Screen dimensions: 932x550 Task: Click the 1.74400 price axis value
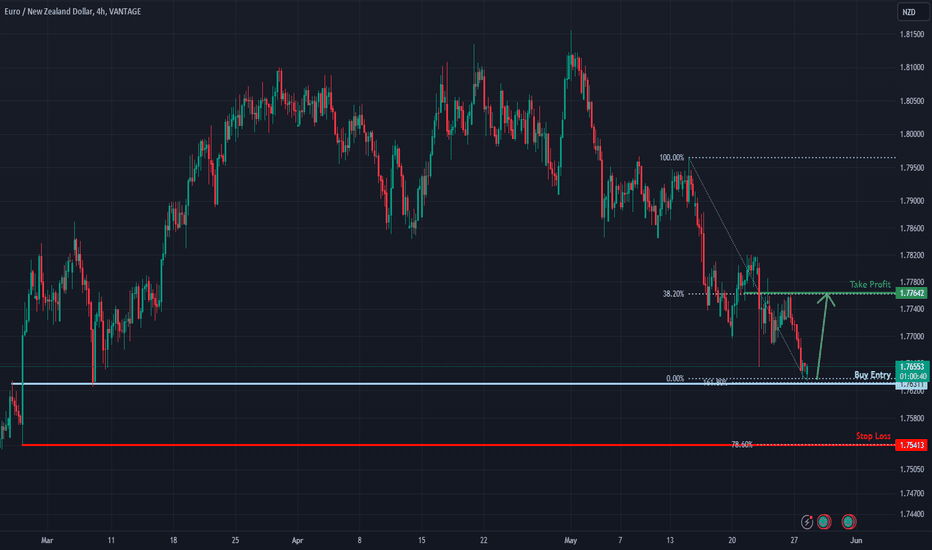coord(912,514)
